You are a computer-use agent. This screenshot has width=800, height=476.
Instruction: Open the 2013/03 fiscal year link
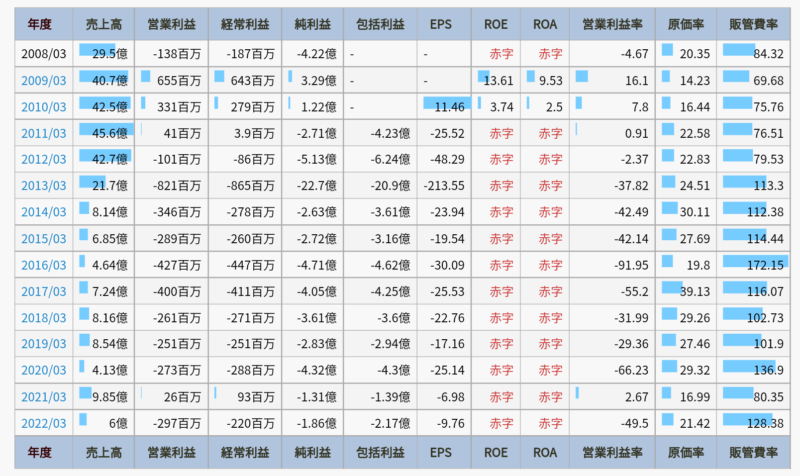[x=44, y=186]
